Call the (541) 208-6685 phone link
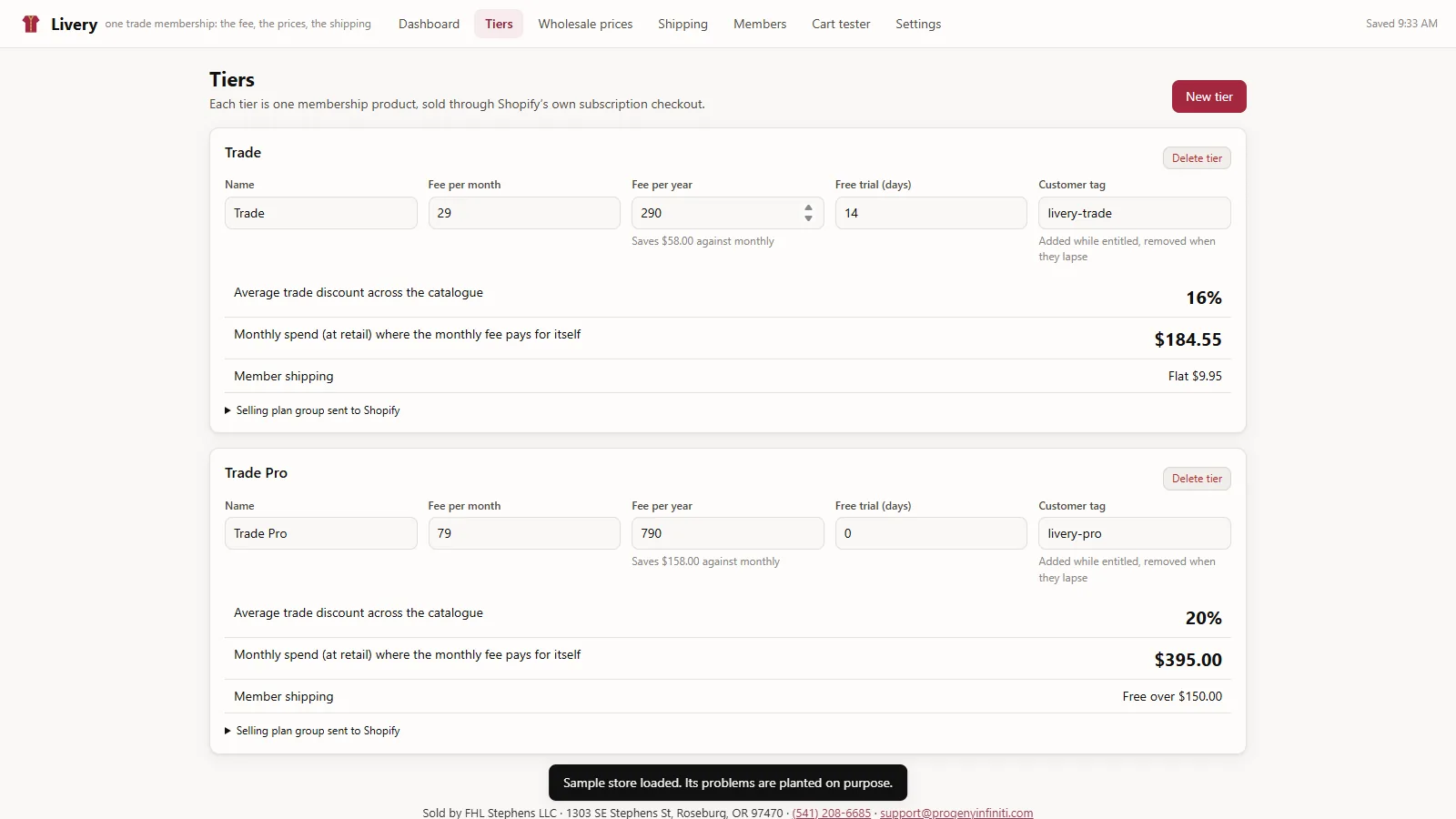Viewport: 1456px width, 819px height. pos(831,813)
